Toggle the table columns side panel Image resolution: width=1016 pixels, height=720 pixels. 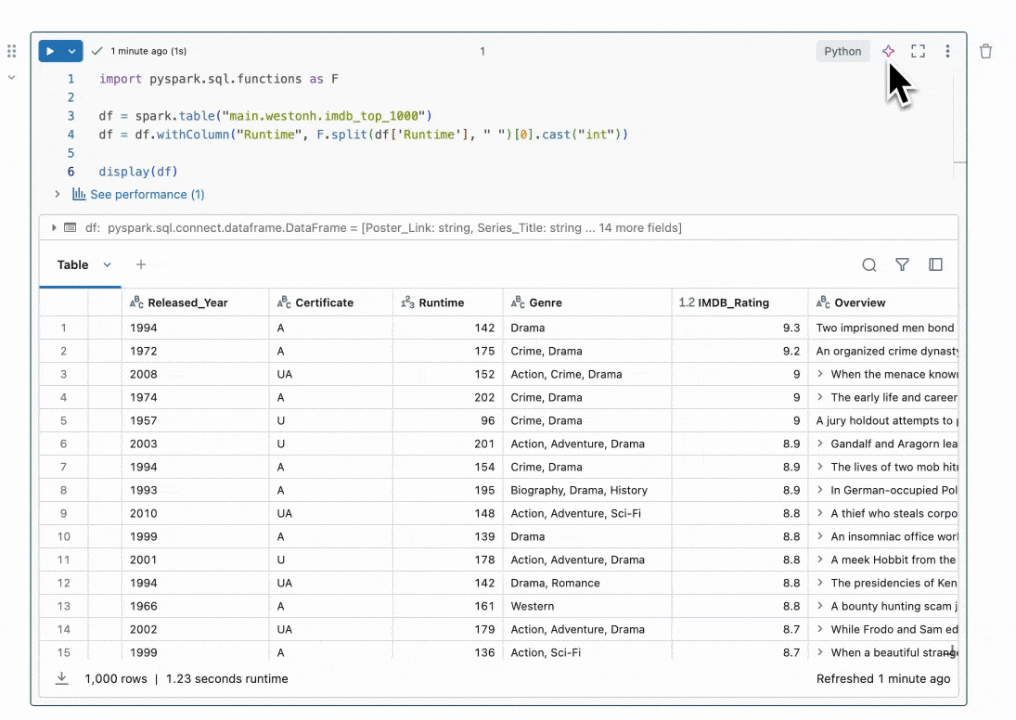936,265
